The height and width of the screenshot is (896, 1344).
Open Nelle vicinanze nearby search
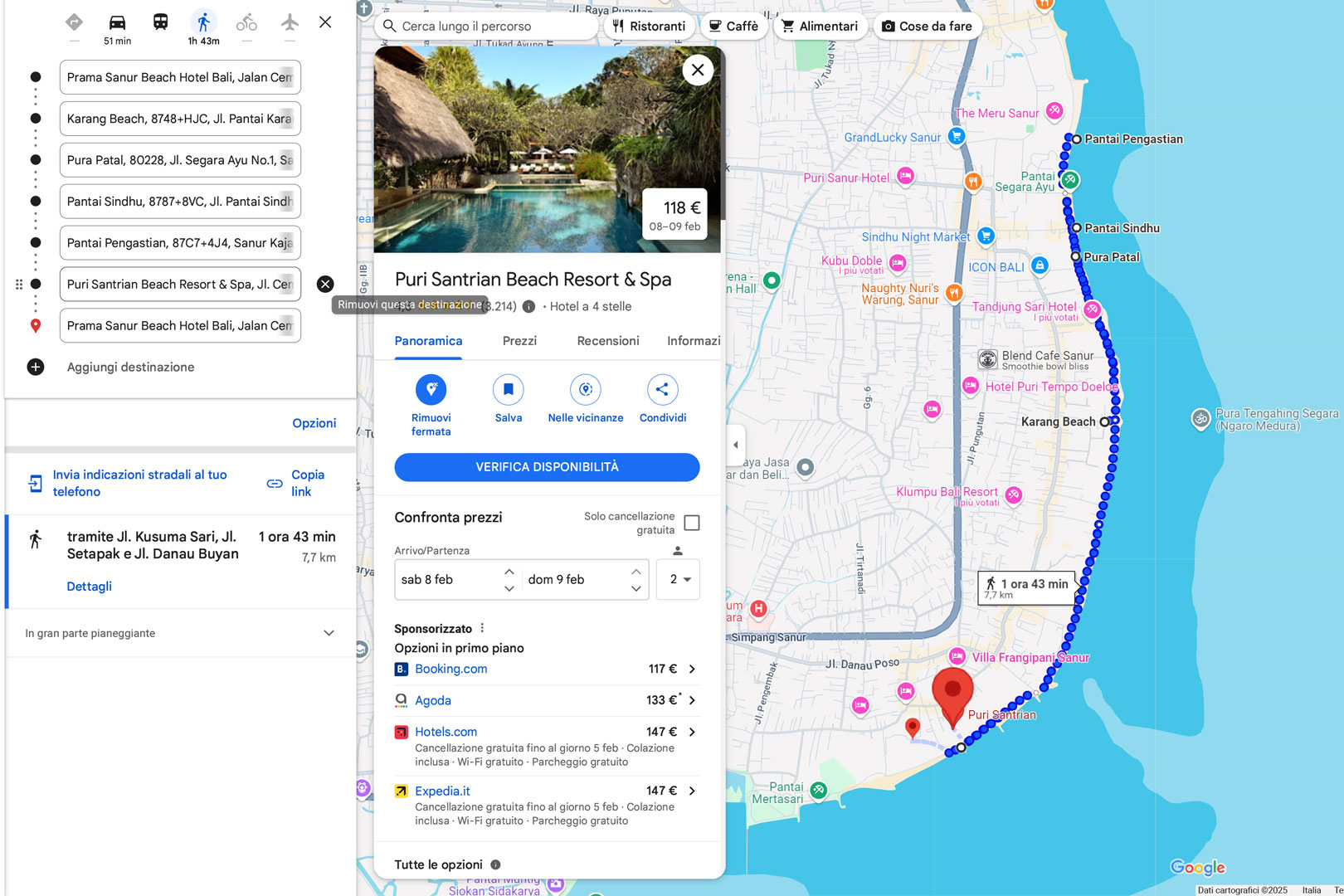tap(585, 390)
